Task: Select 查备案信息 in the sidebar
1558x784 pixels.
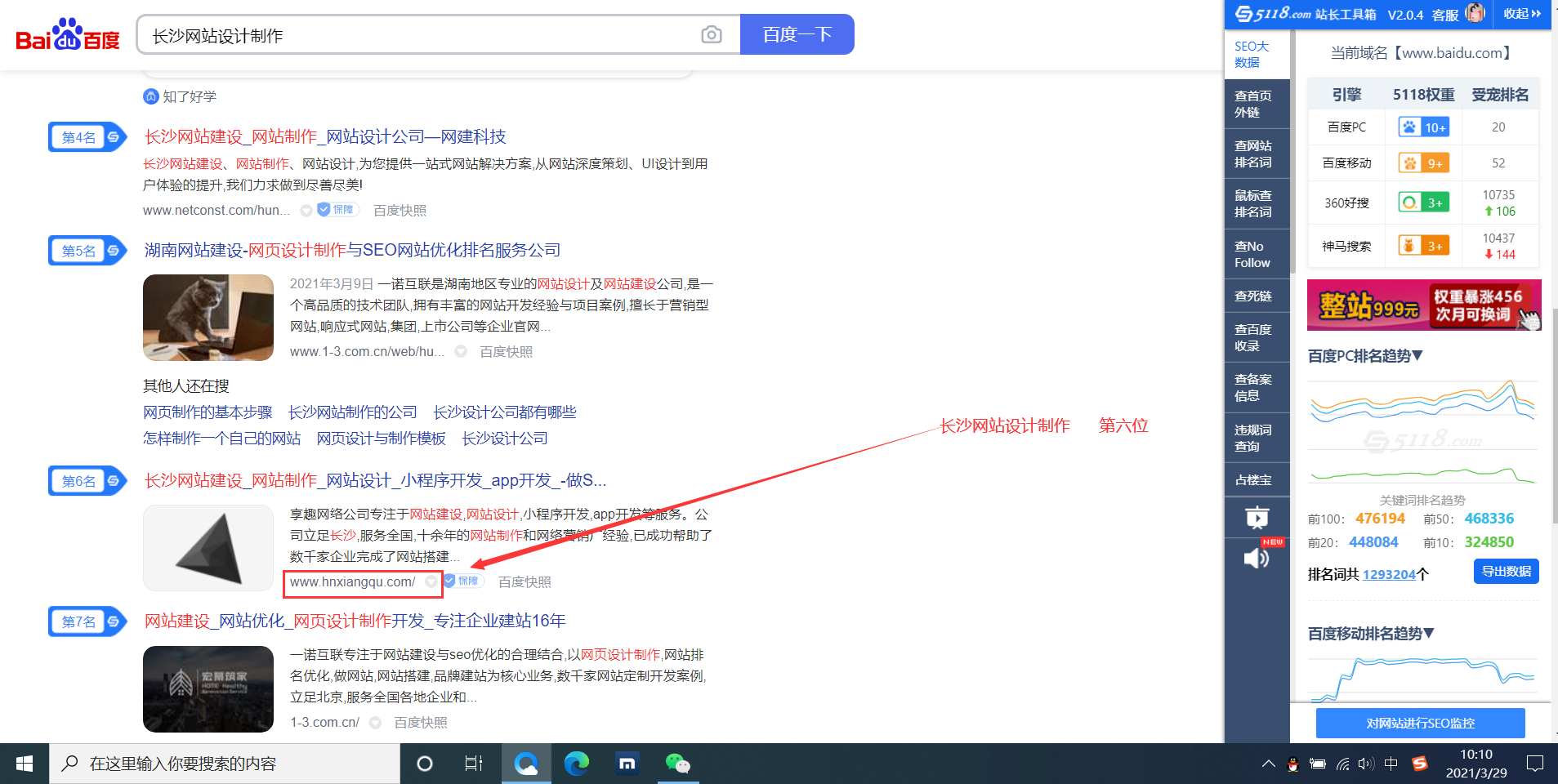Action: [x=1257, y=388]
